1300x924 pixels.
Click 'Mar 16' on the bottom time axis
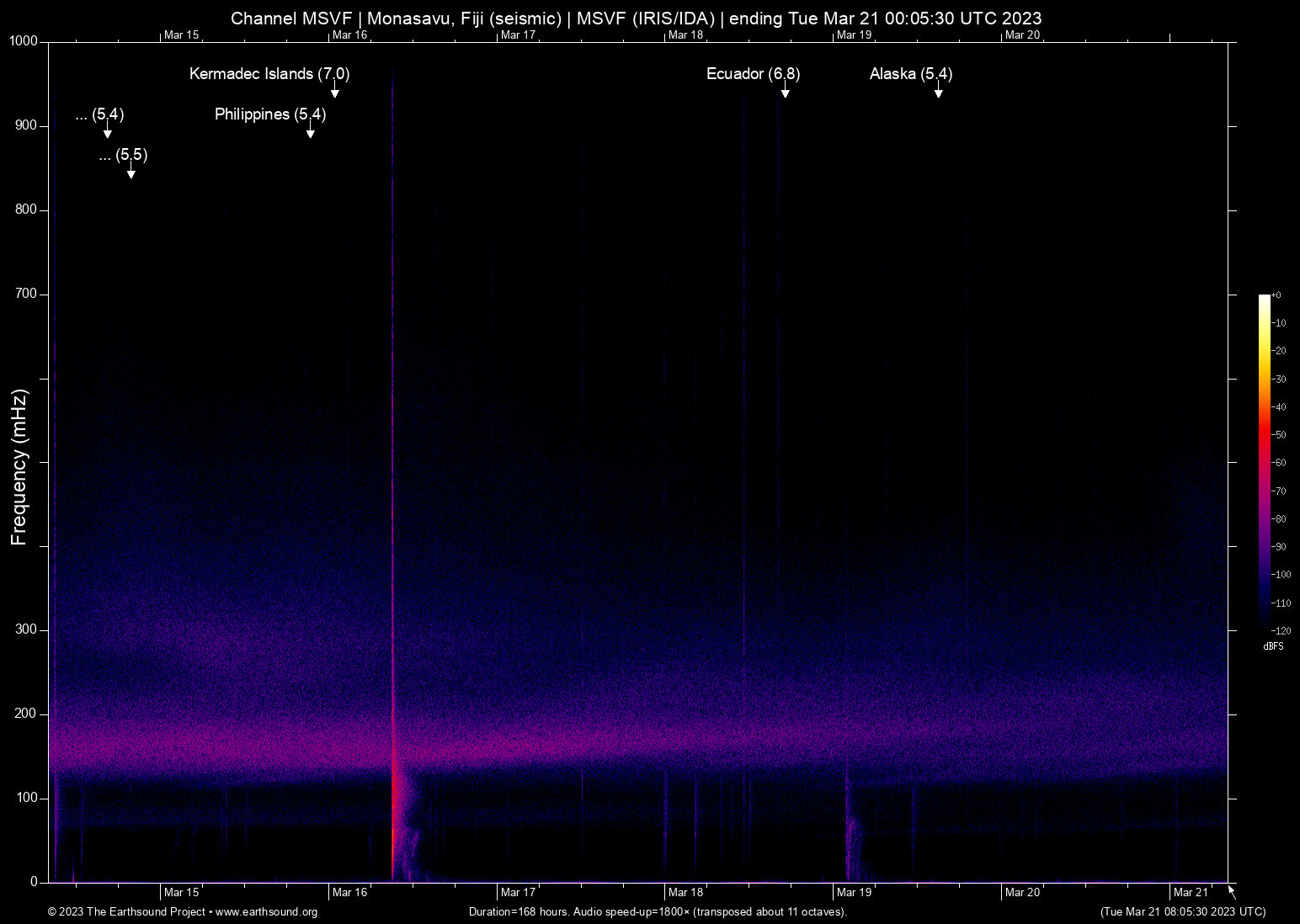coord(350,893)
